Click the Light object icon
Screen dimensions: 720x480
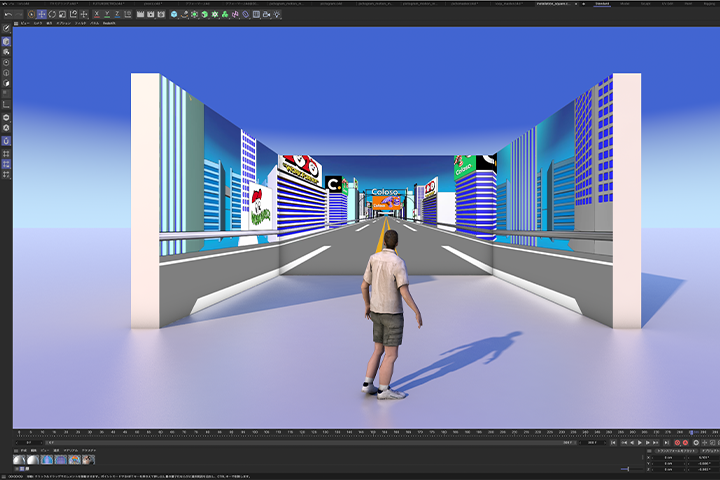pyautogui.click(x=277, y=14)
